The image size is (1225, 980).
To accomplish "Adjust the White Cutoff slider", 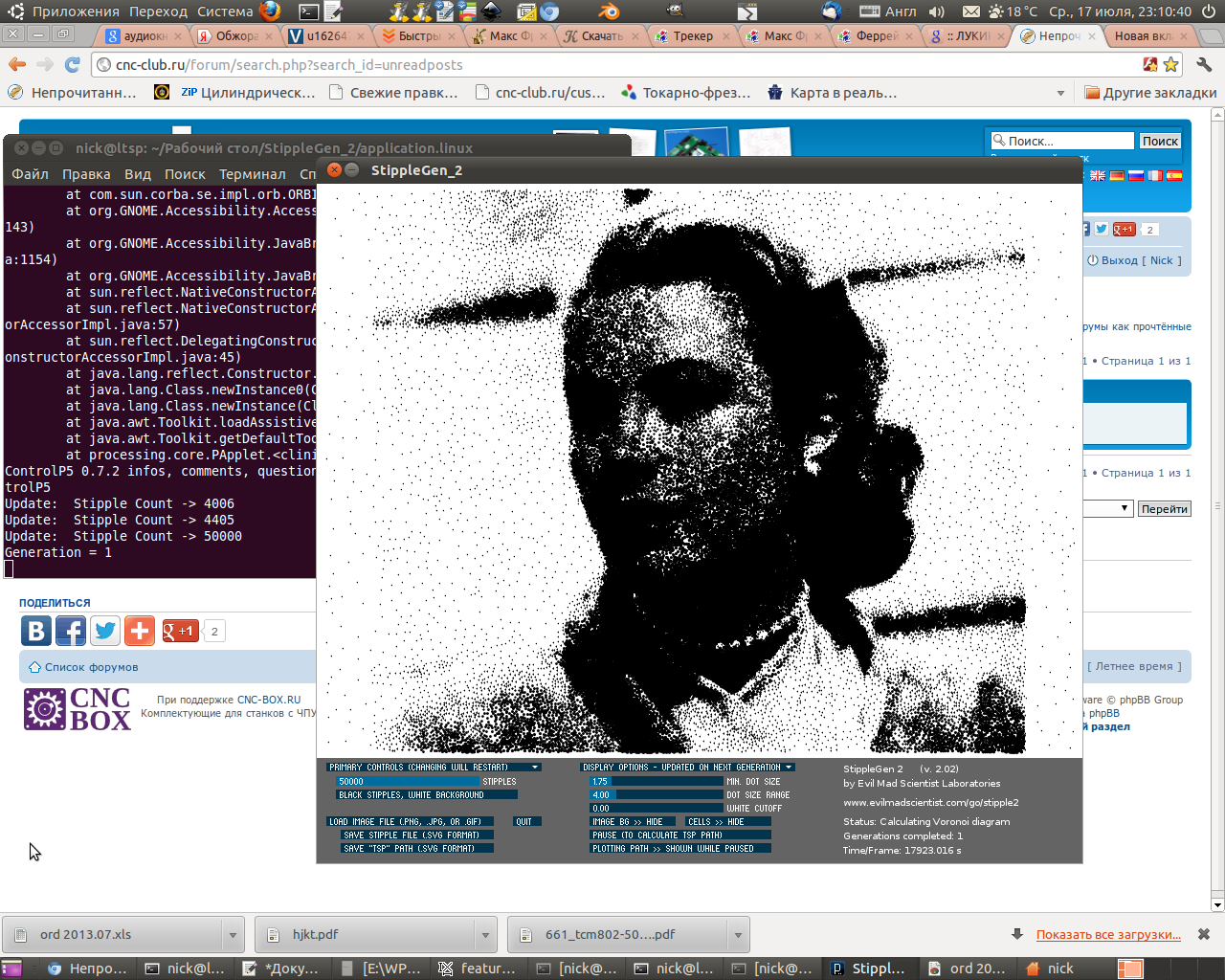I will (657, 809).
